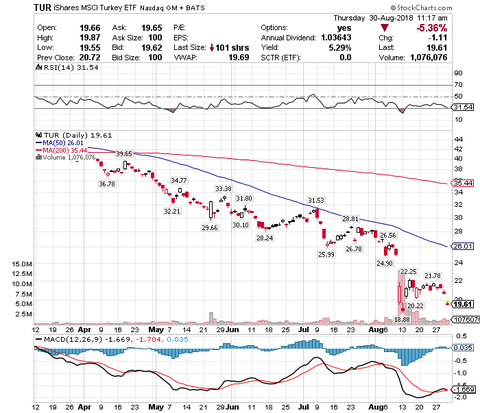Click the RSI(14) 31.54 legend label

coord(71,67)
